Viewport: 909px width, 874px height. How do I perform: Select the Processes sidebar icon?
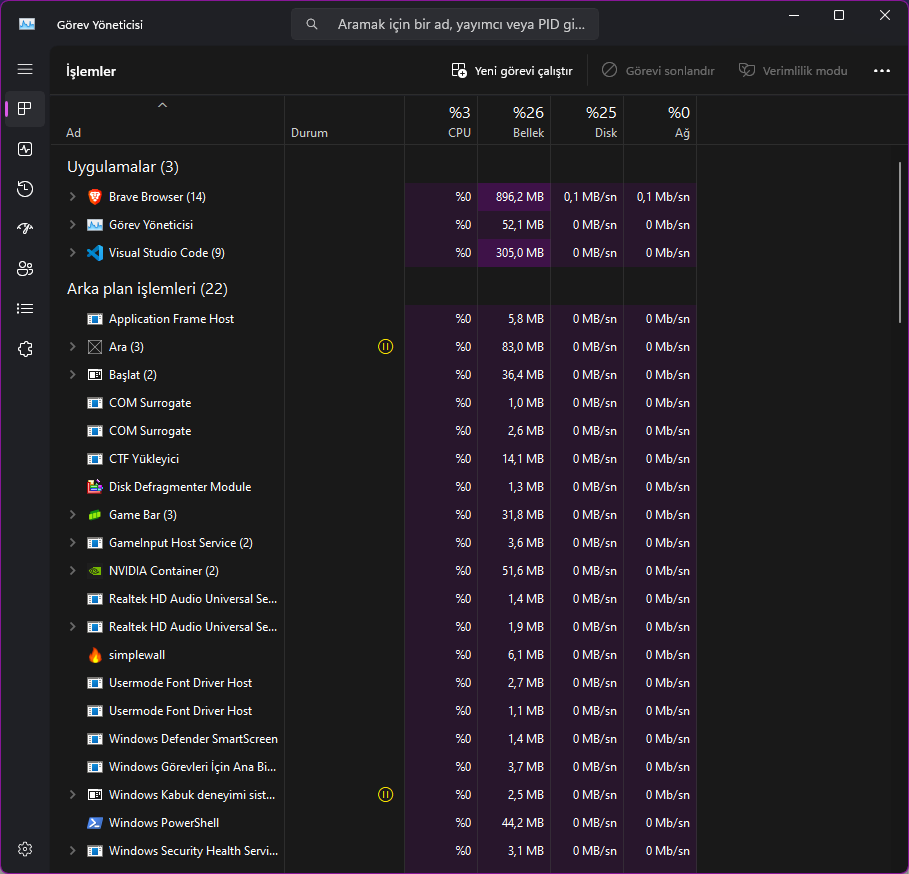(x=25, y=109)
